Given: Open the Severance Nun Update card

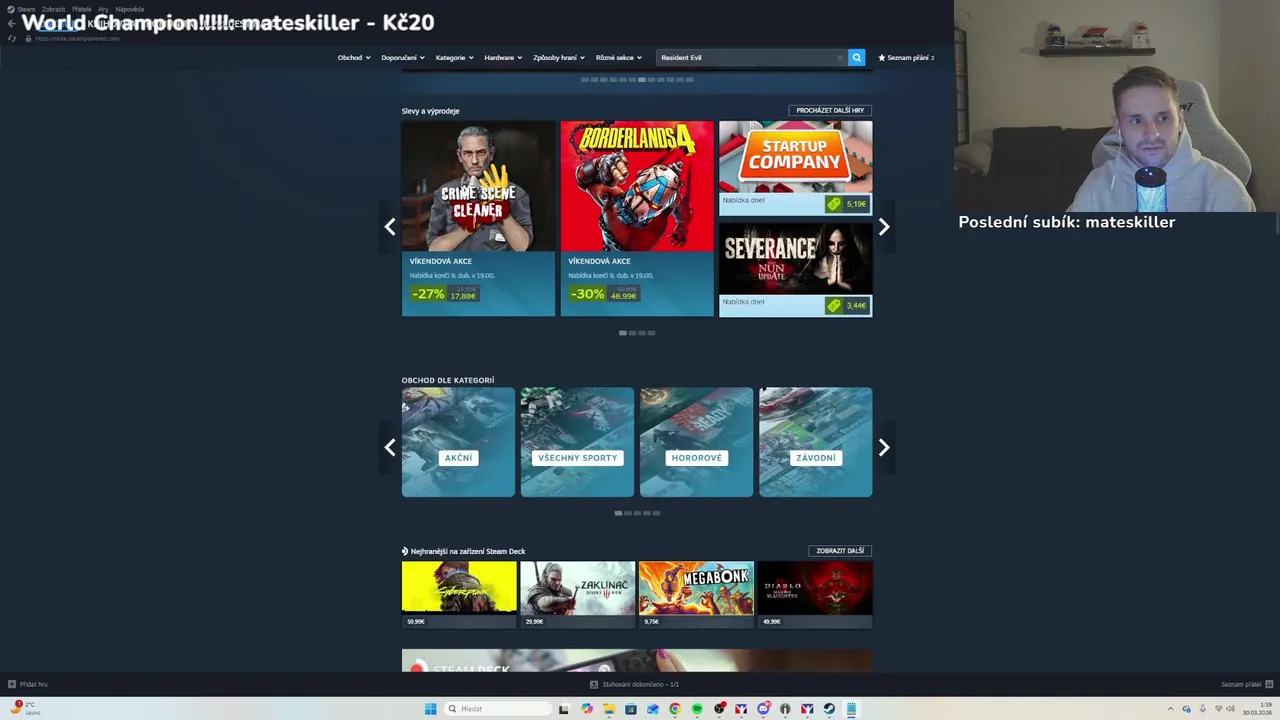Looking at the screenshot, I should point(795,269).
